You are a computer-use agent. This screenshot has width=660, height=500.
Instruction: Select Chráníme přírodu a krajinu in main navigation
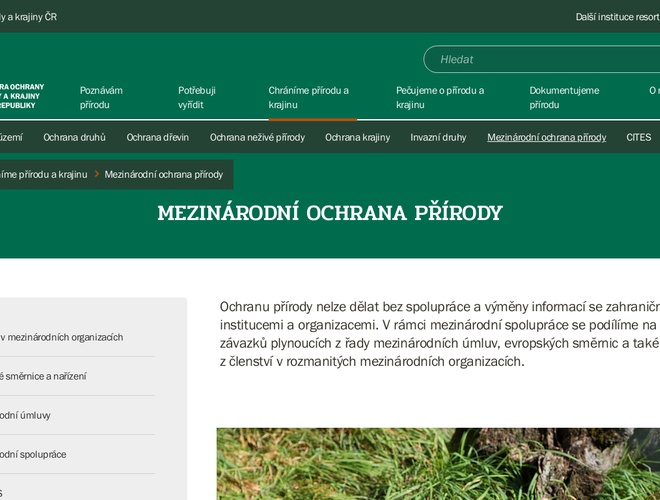[x=308, y=97]
